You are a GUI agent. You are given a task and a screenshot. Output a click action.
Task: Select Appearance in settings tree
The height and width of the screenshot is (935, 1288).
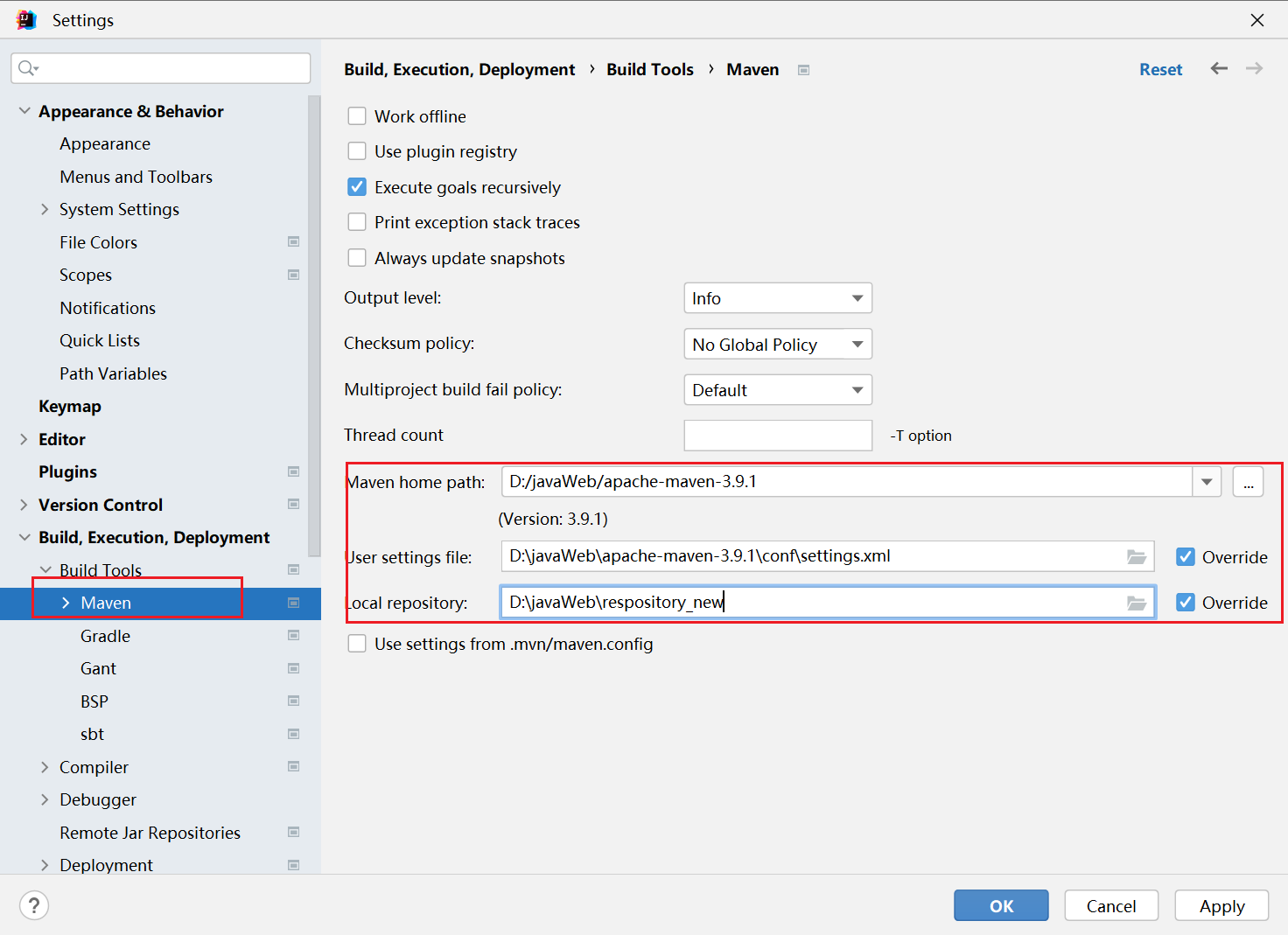coord(105,143)
